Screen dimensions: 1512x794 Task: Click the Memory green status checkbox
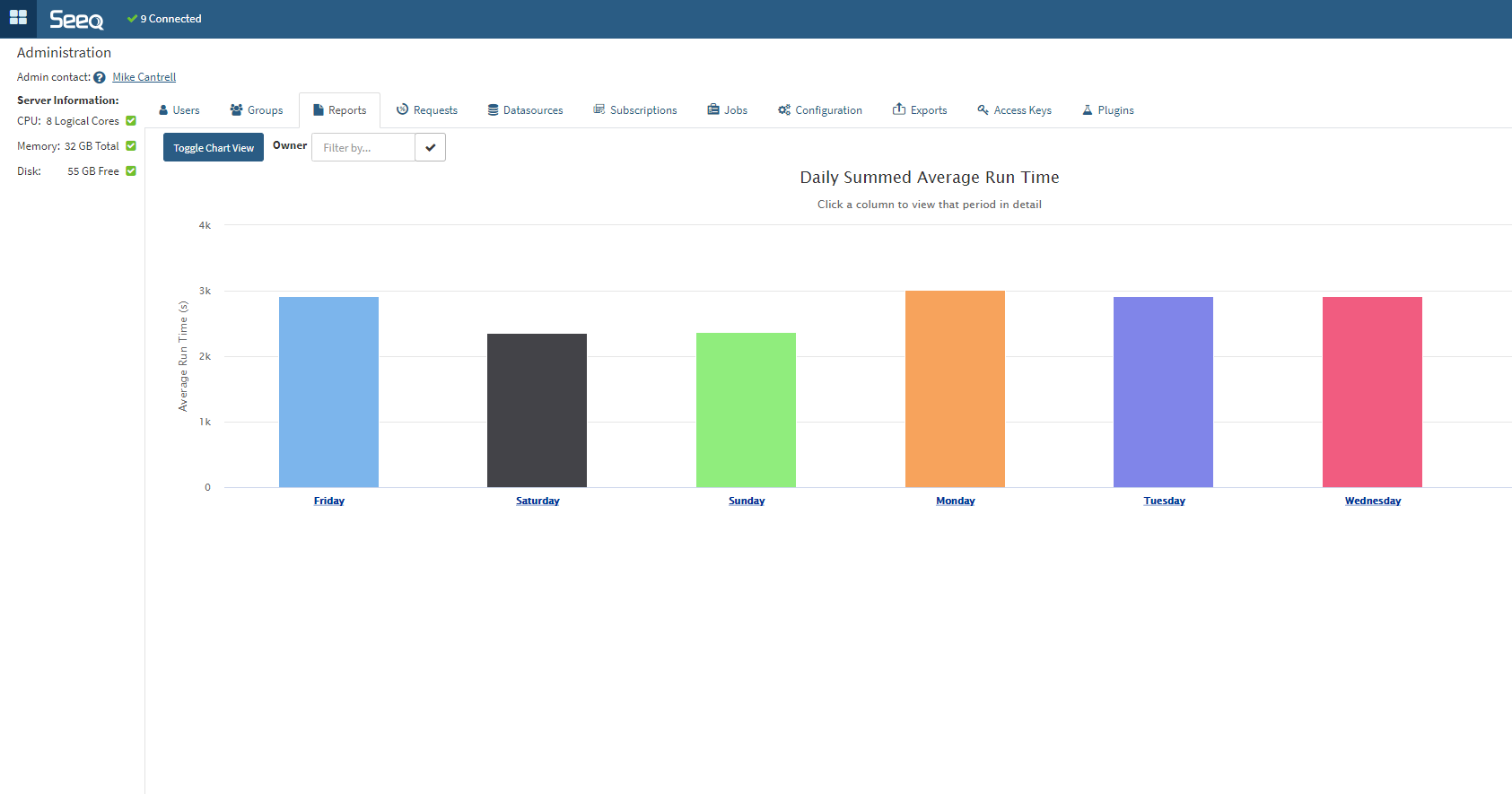point(131,146)
